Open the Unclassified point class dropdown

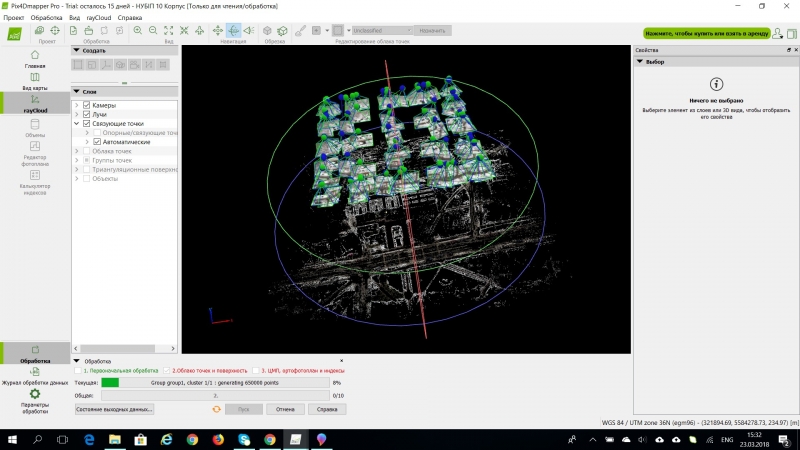[380, 31]
